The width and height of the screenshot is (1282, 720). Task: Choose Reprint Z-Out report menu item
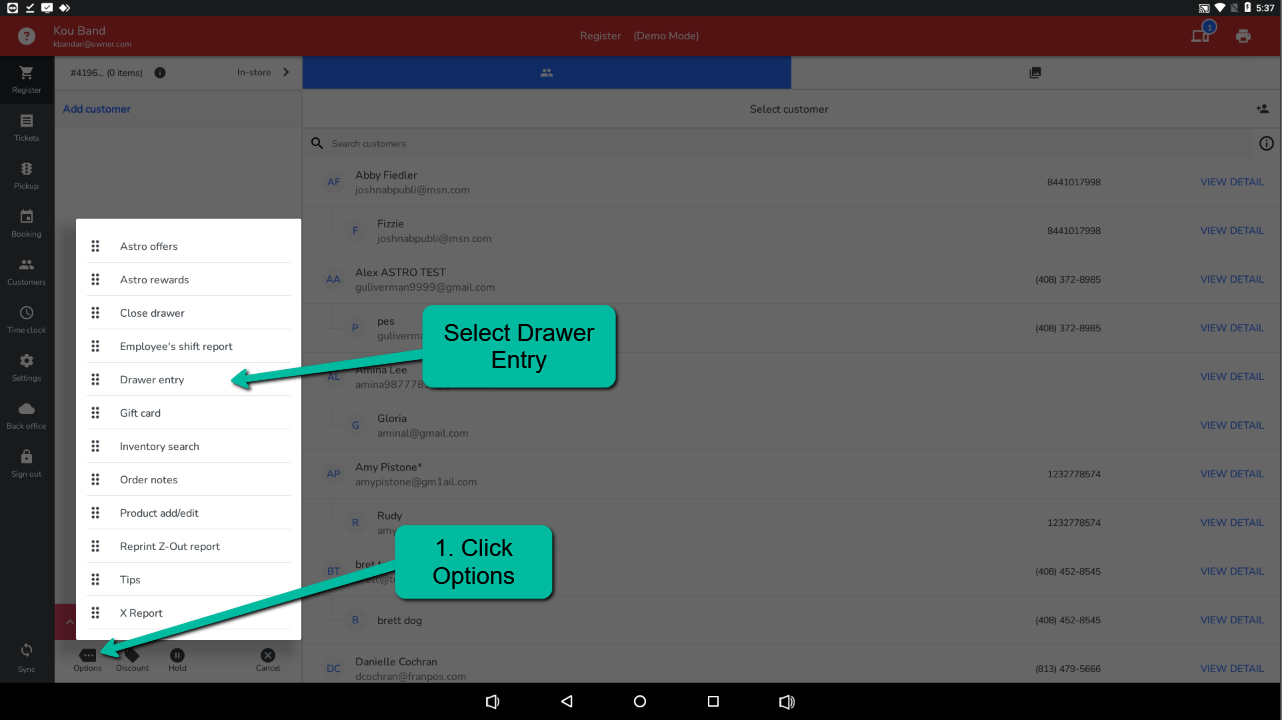click(169, 546)
